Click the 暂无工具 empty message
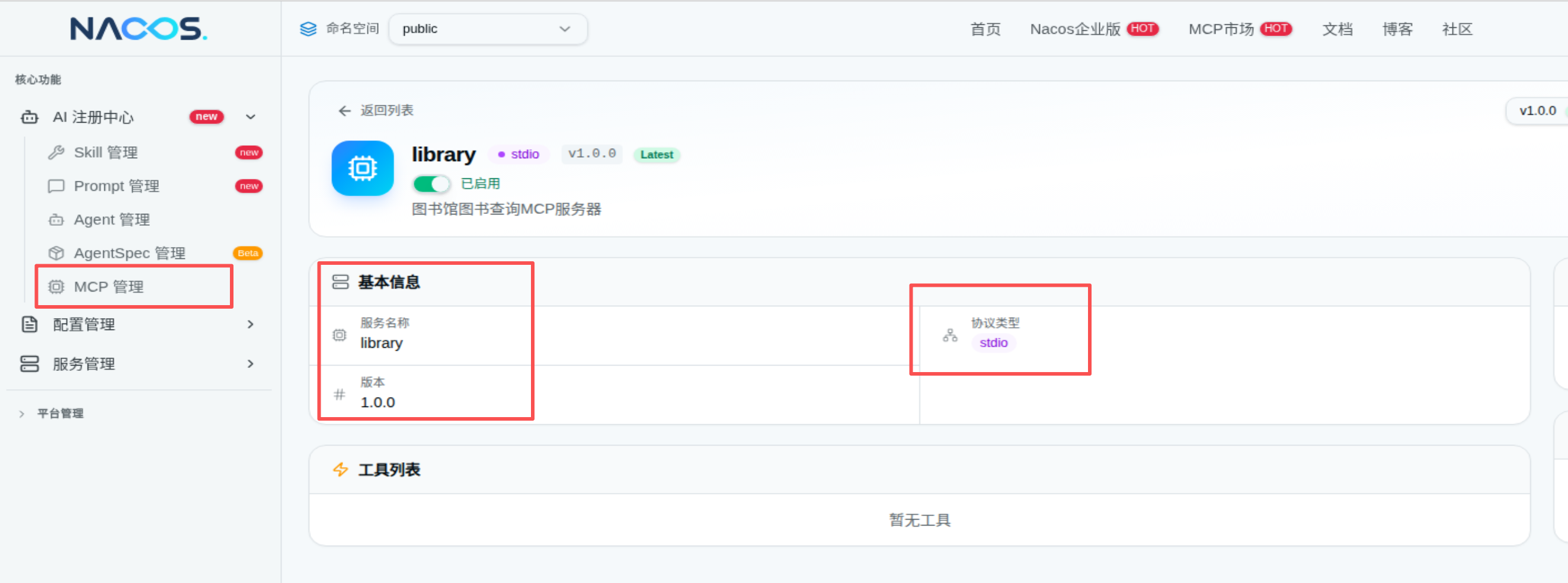1568x583 pixels. (x=920, y=520)
